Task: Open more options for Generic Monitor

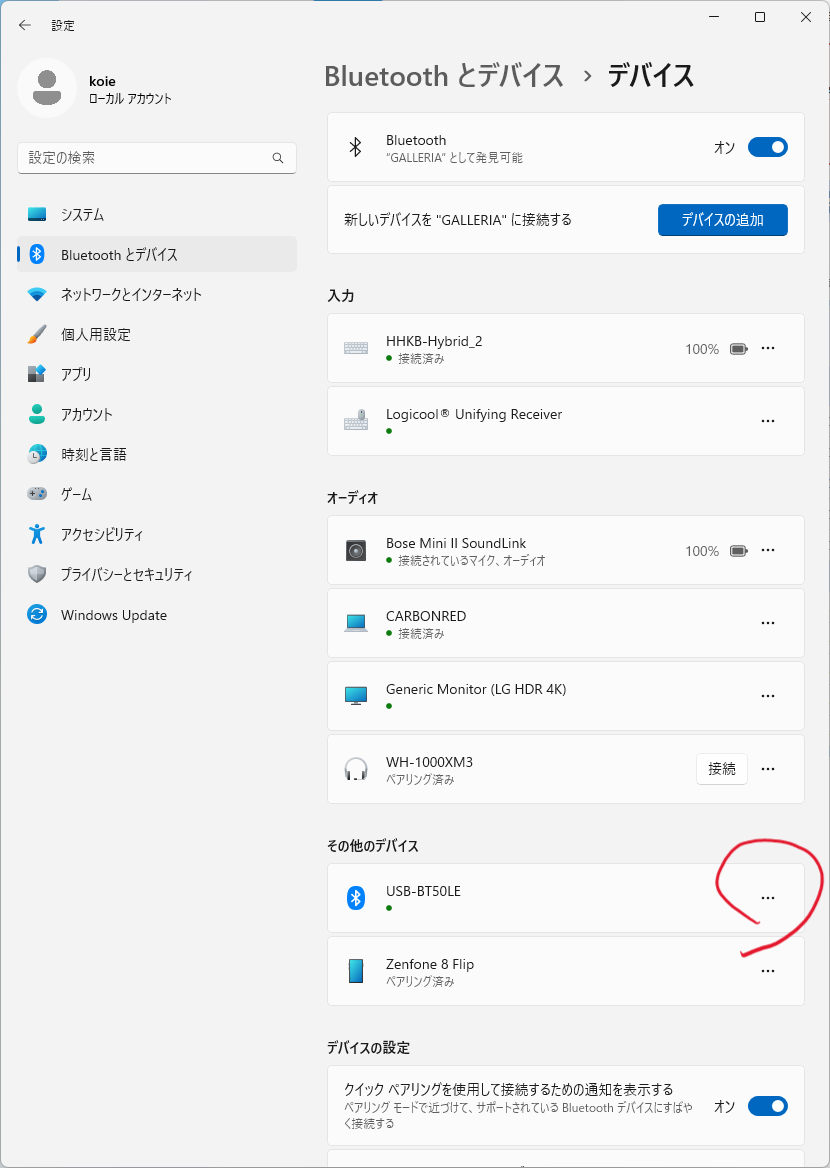Action: point(768,696)
